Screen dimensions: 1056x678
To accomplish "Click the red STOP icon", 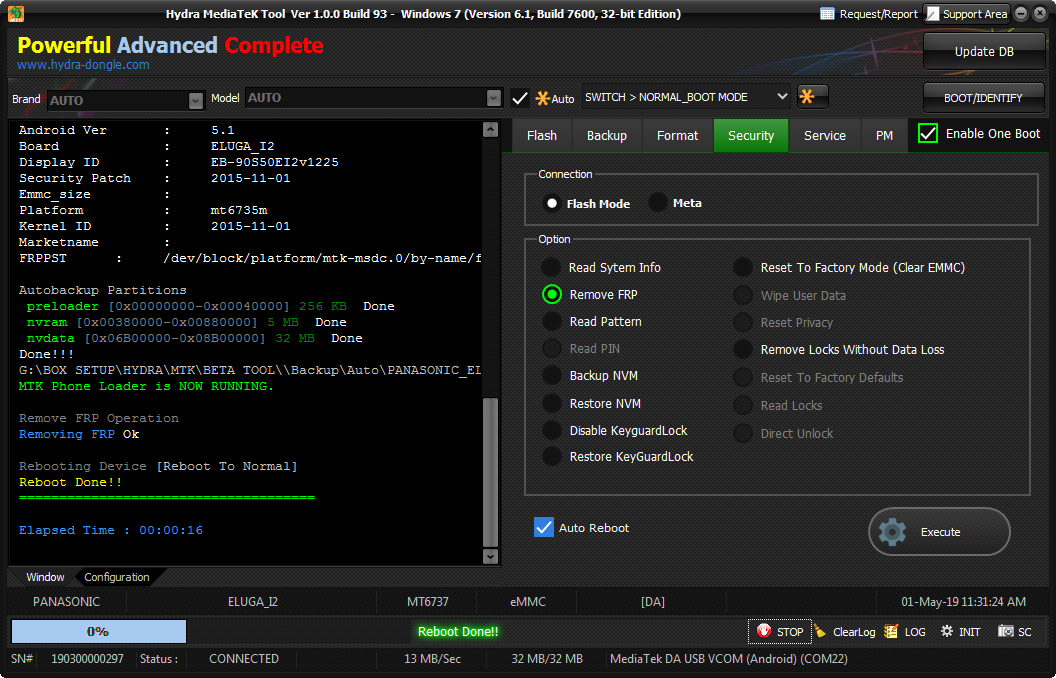I will [764, 631].
